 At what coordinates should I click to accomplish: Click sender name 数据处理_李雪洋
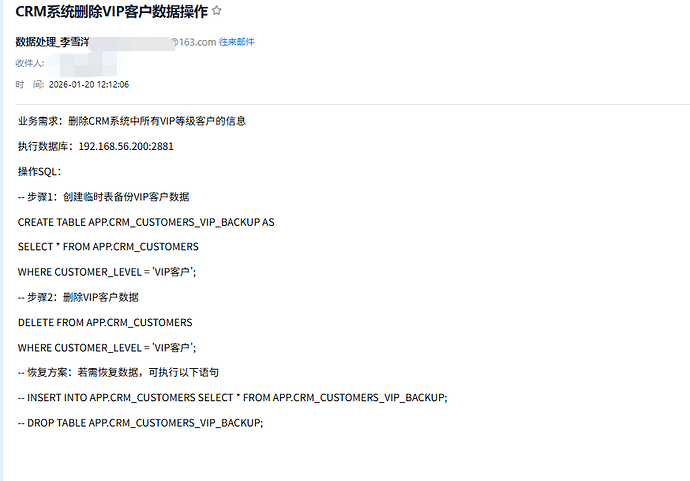click(52, 42)
